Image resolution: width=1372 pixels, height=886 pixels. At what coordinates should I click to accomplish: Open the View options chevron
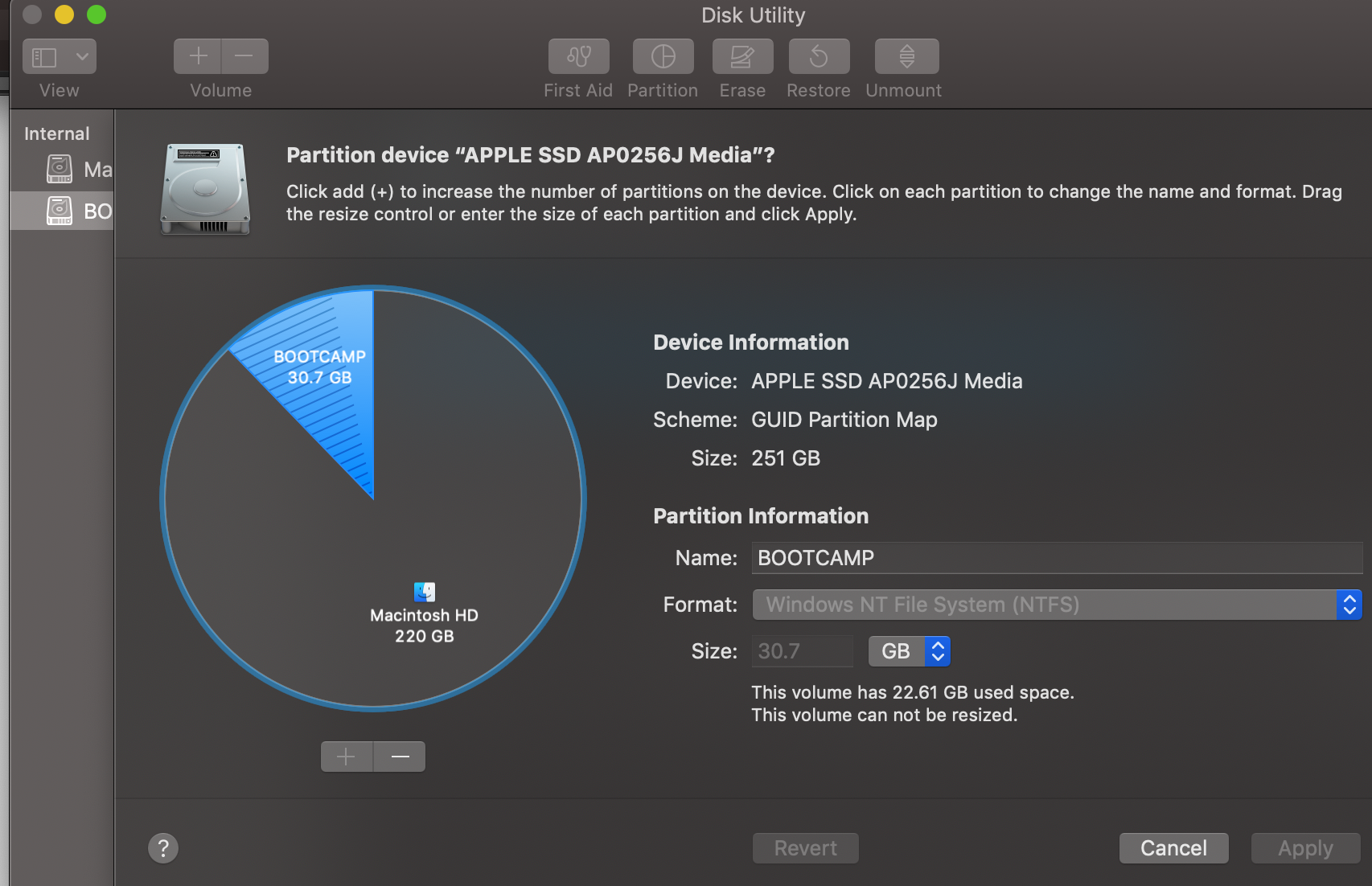pos(82,56)
